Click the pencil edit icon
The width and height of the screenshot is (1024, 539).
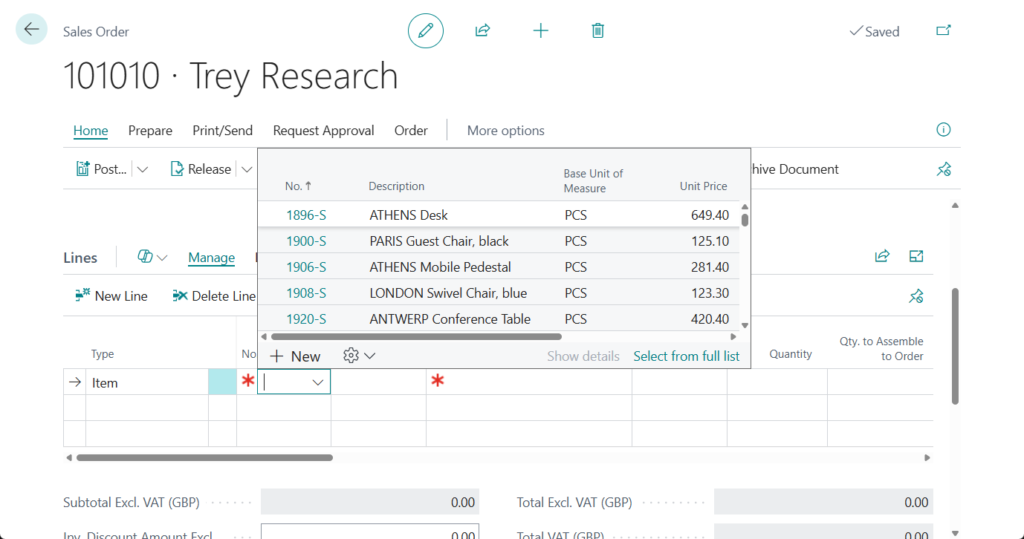click(425, 31)
